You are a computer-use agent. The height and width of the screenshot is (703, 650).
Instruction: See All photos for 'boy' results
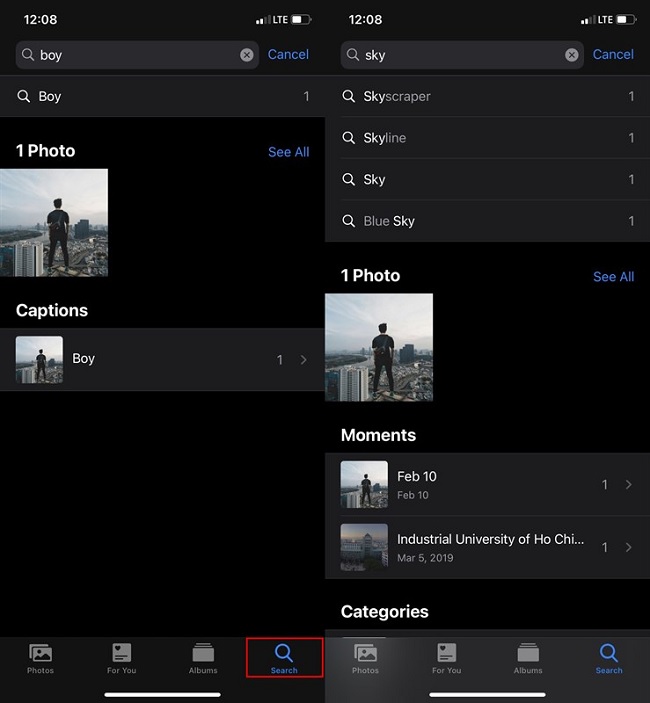point(289,152)
